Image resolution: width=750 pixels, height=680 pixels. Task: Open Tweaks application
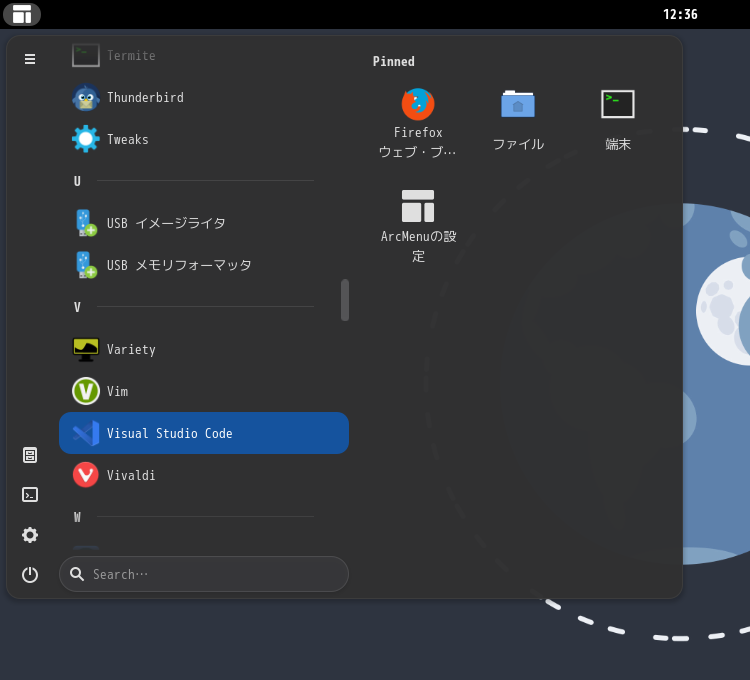pos(204,139)
